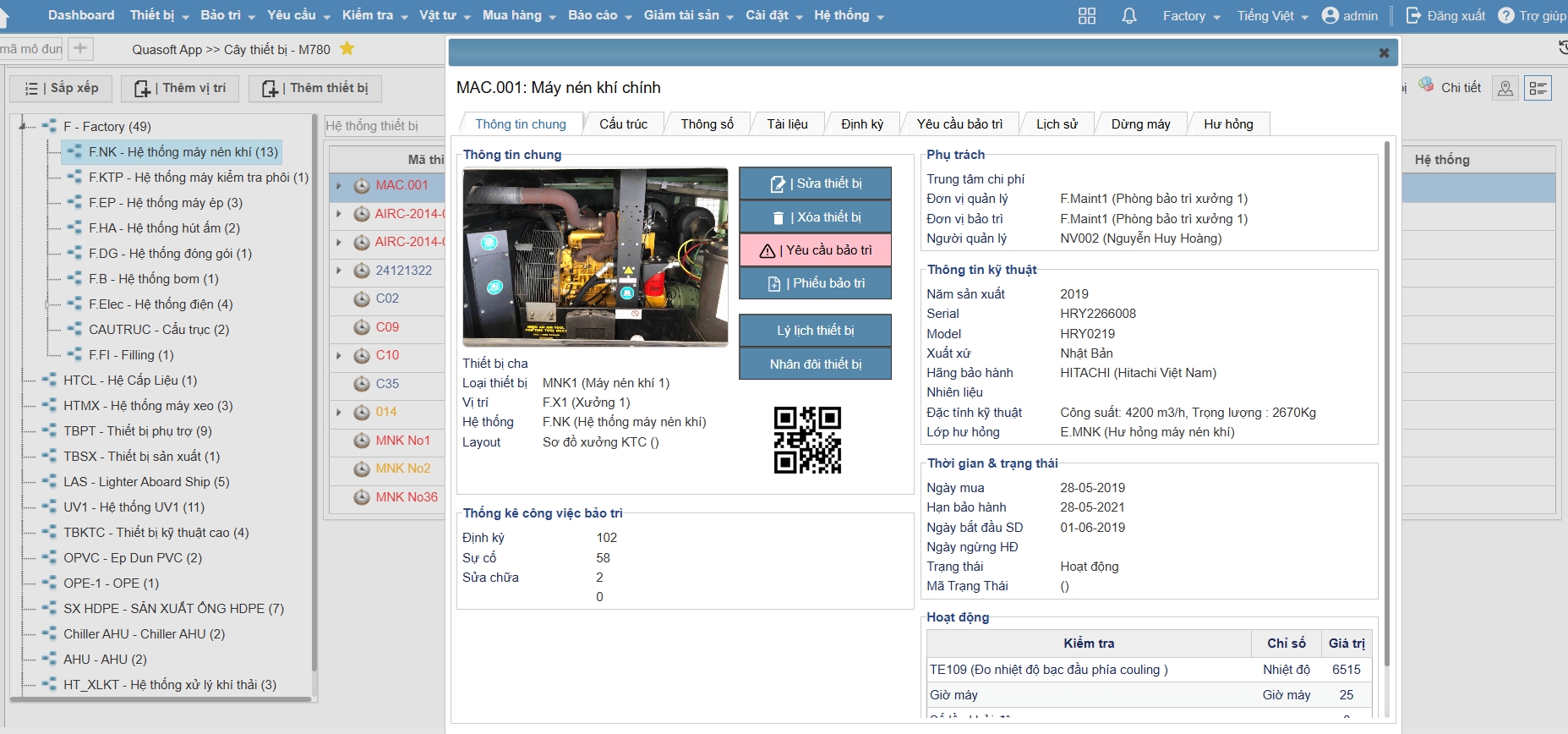Open the Thiết bị dropdown menu
Screen dimensions: 1568x734
coord(159,15)
